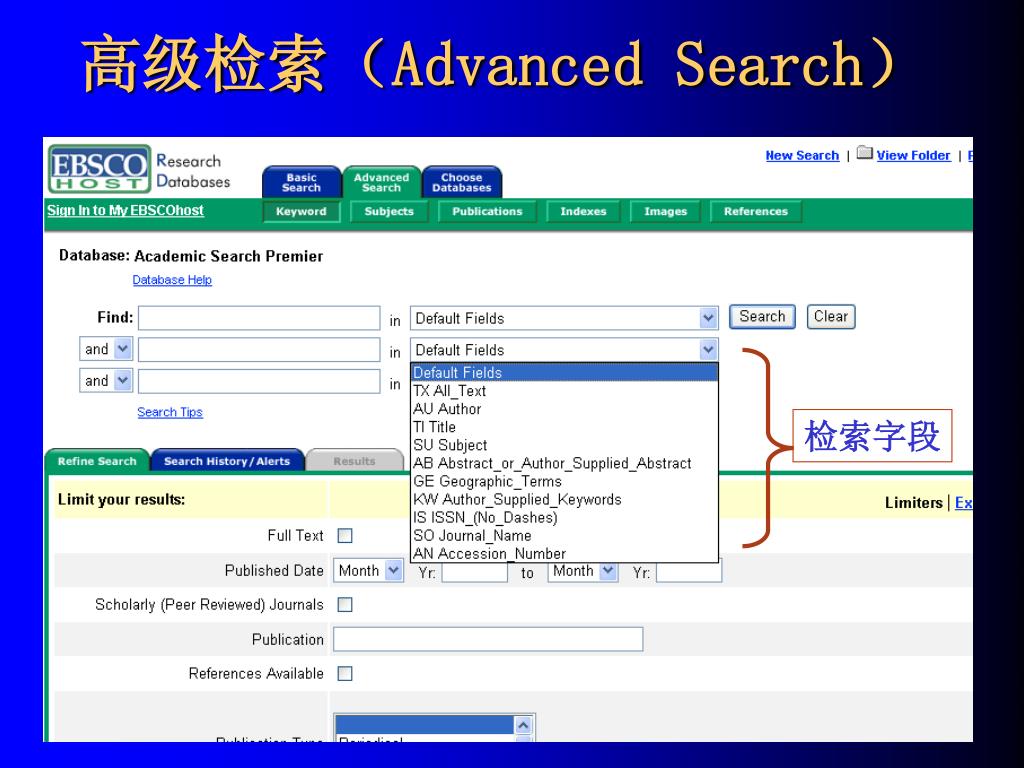Image resolution: width=1024 pixels, height=768 pixels.
Task: Click the first Yr: input box
Action: point(475,572)
